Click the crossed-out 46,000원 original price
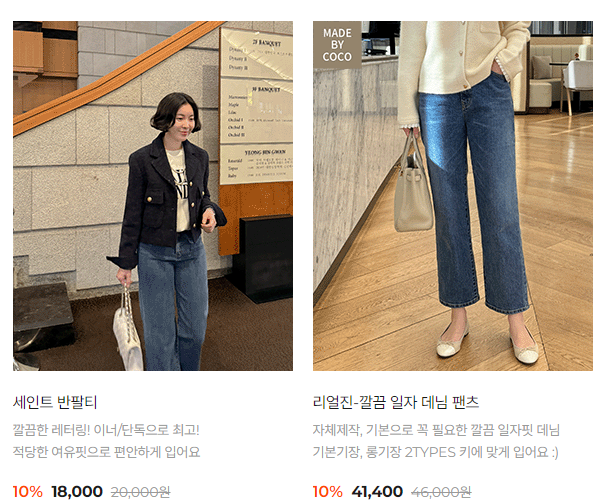 click(441, 491)
